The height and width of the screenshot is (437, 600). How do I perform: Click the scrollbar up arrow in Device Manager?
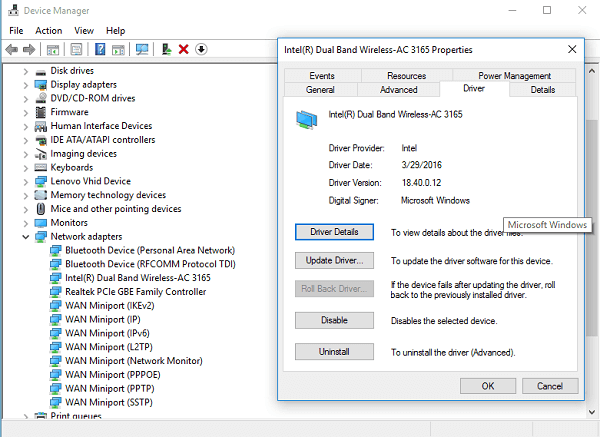(x=592, y=71)
